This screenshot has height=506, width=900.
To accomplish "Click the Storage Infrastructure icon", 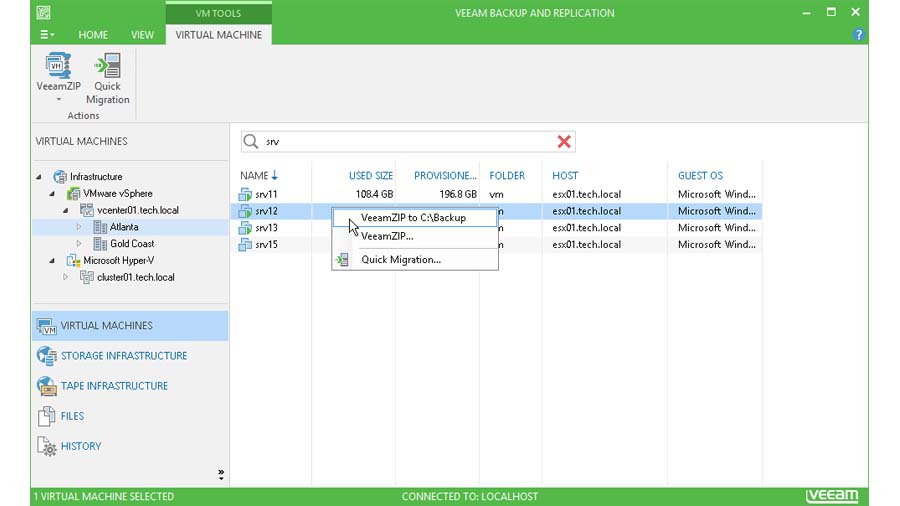I will (x=46, y=356).
